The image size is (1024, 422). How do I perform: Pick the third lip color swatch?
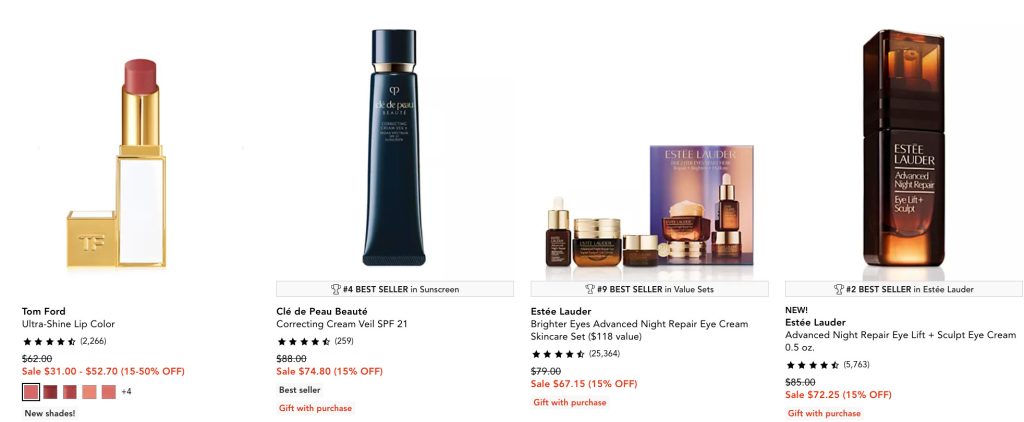point(70,392)
